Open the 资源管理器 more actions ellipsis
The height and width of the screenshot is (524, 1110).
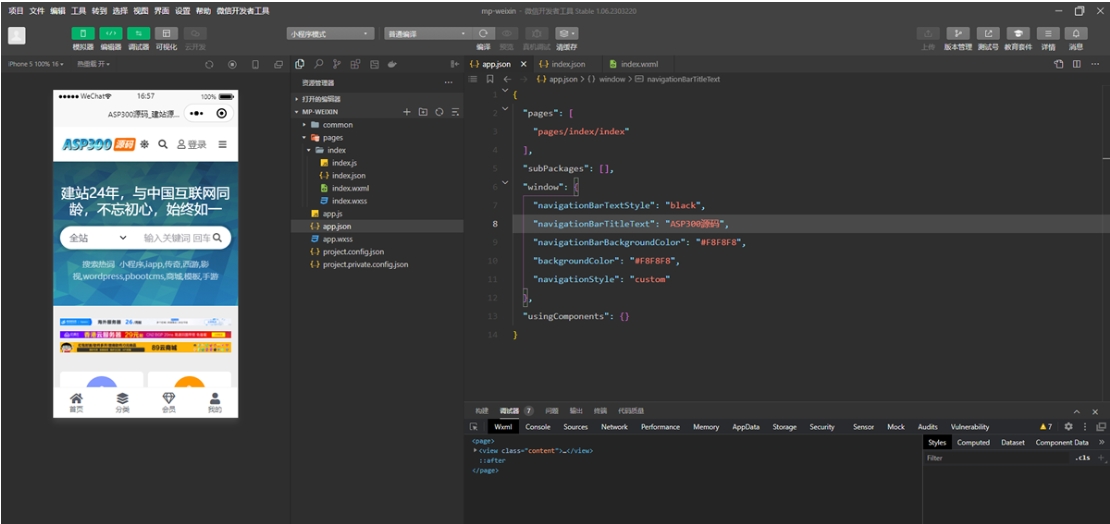(x=448, y=83)
